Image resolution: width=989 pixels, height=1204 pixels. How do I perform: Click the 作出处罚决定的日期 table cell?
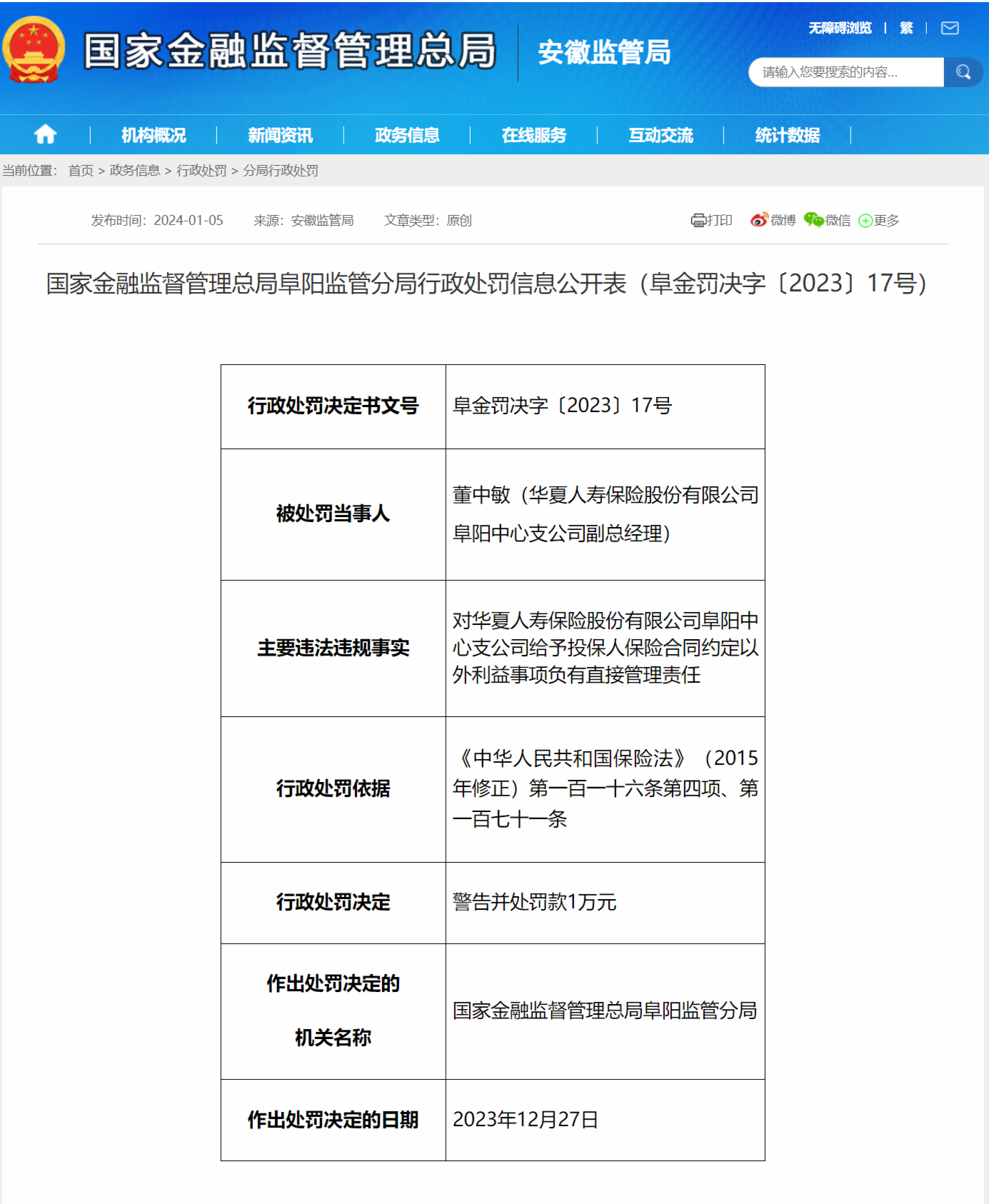333,1120
